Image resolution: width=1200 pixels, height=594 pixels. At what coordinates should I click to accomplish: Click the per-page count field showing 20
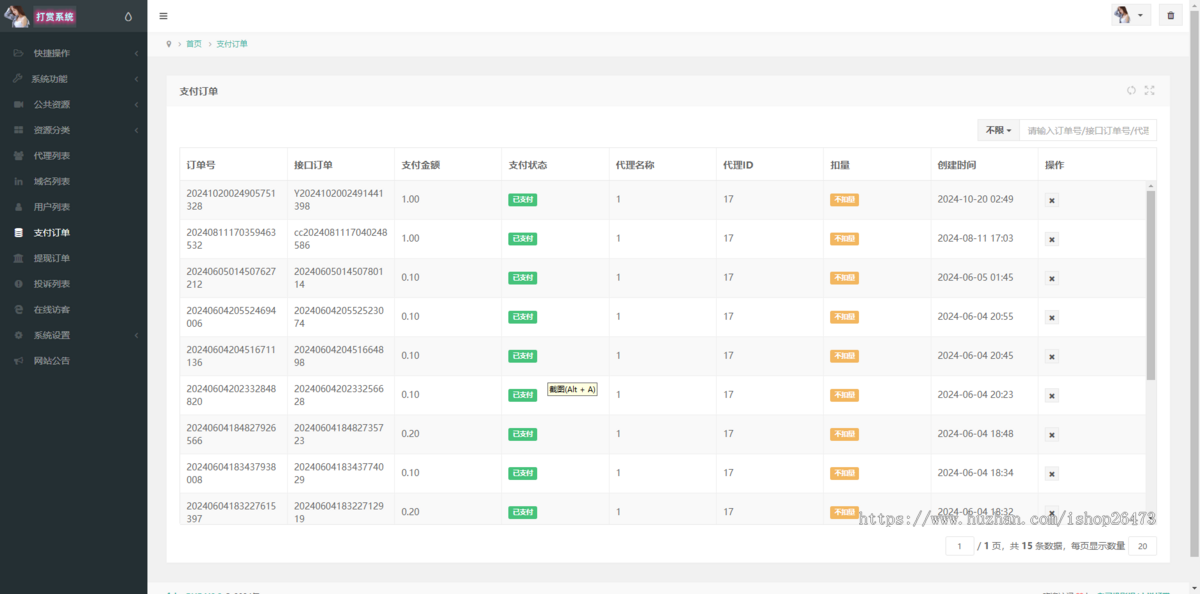(1143, 546)
